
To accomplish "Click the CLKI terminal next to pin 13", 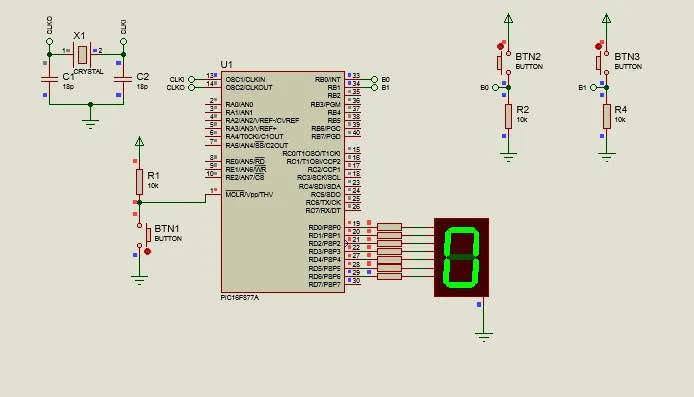I will pos(191,79).
